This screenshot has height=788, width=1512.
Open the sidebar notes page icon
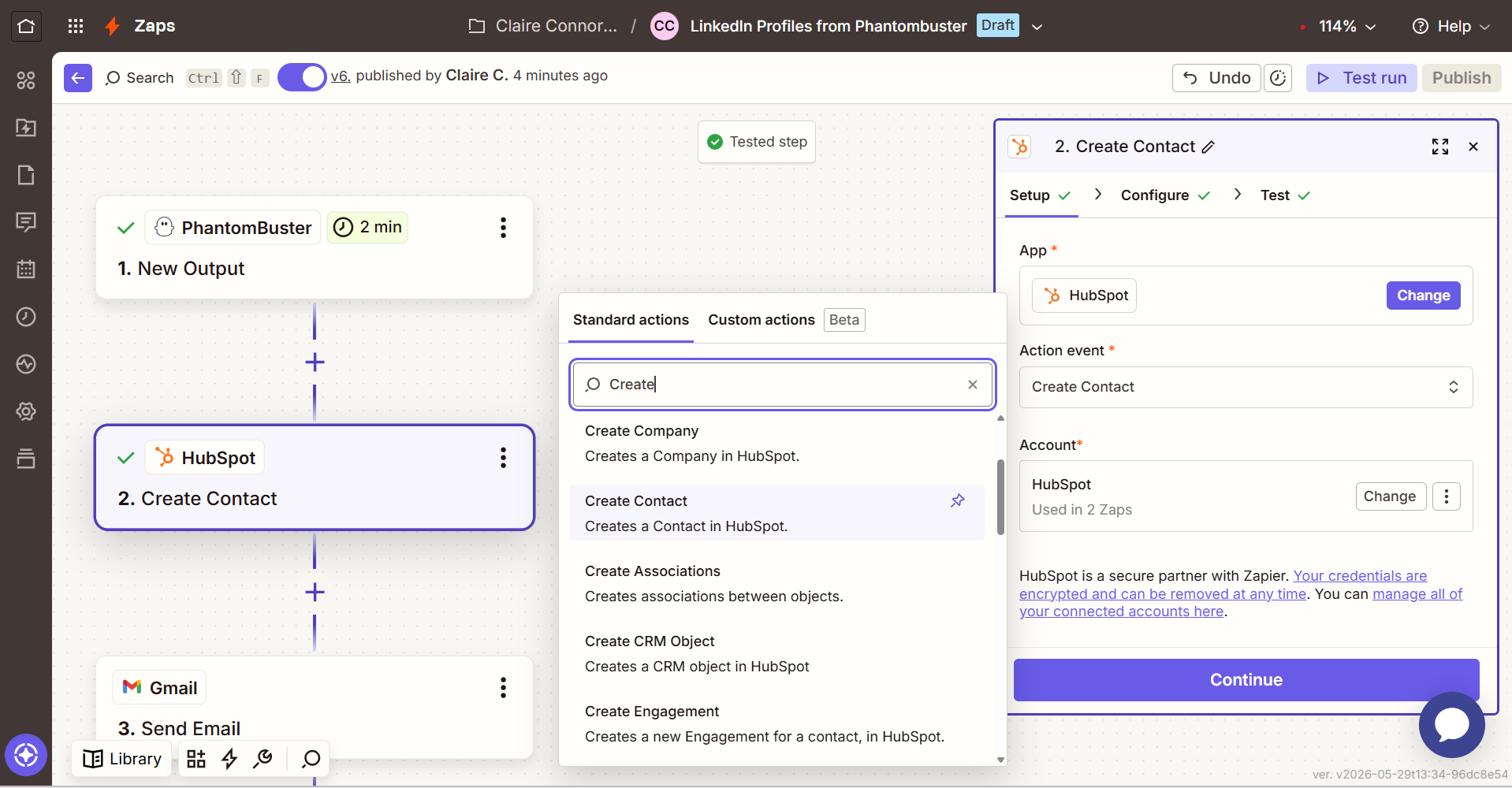[26, 175]
